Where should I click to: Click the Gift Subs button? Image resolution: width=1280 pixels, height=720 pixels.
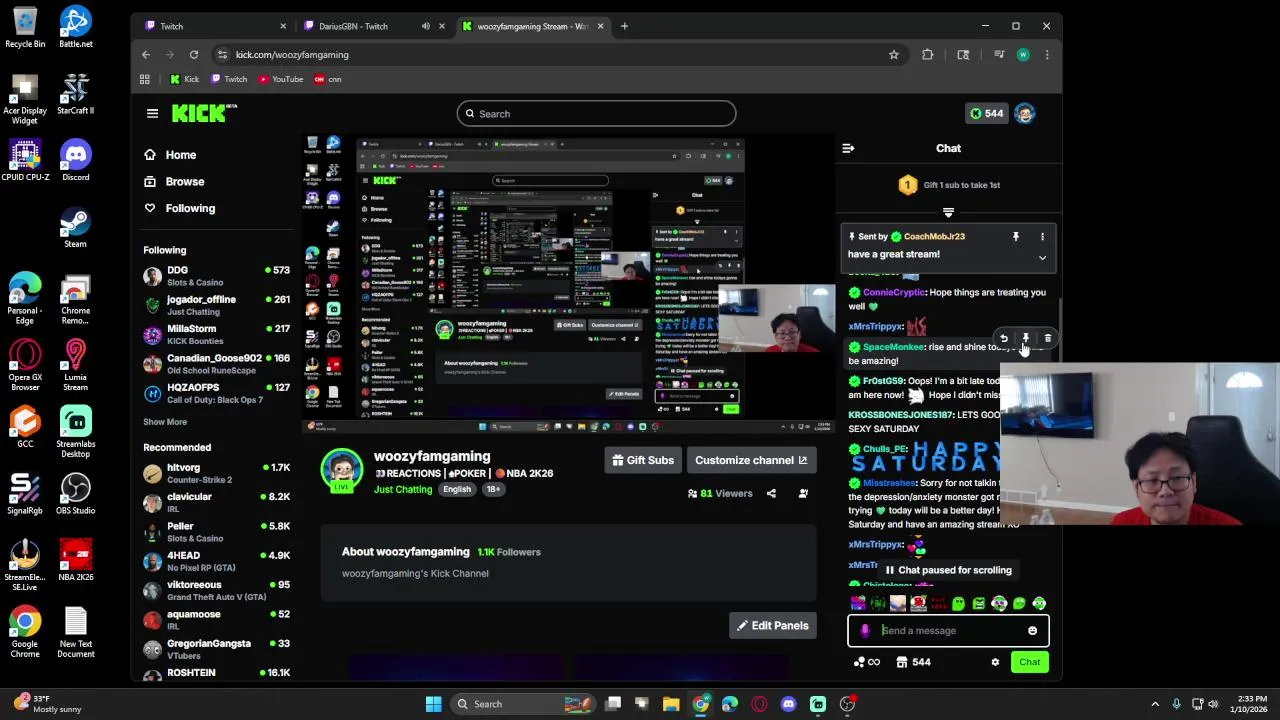click(643, 460)
